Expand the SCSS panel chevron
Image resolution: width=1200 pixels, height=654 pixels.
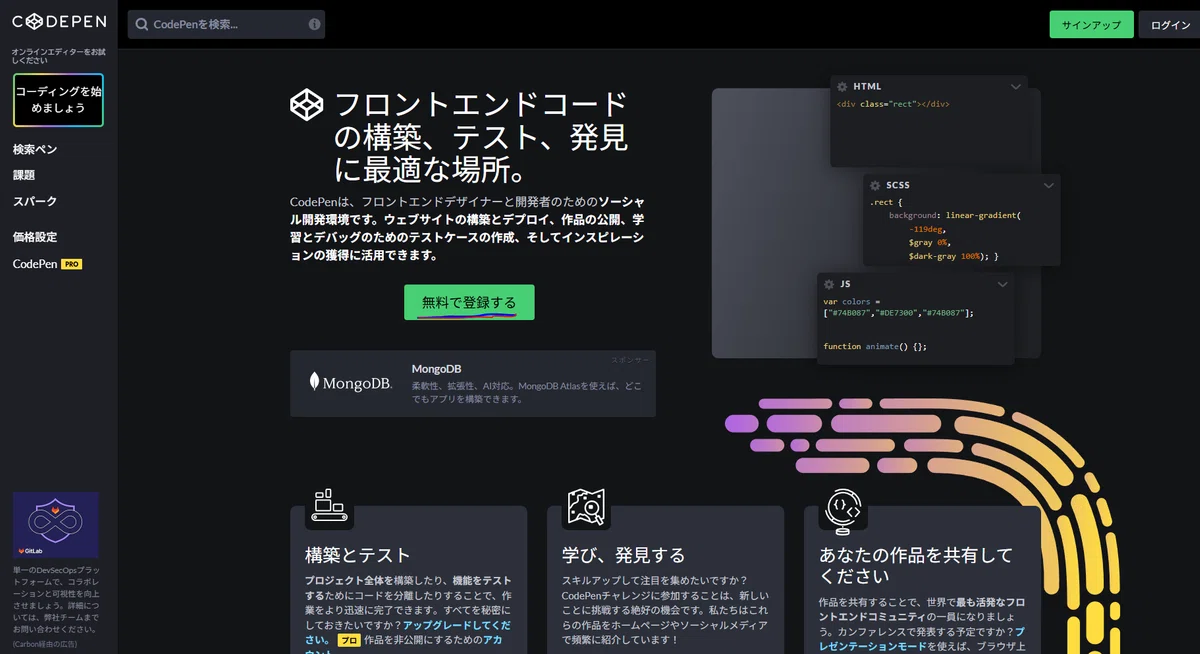point(1049,185)
